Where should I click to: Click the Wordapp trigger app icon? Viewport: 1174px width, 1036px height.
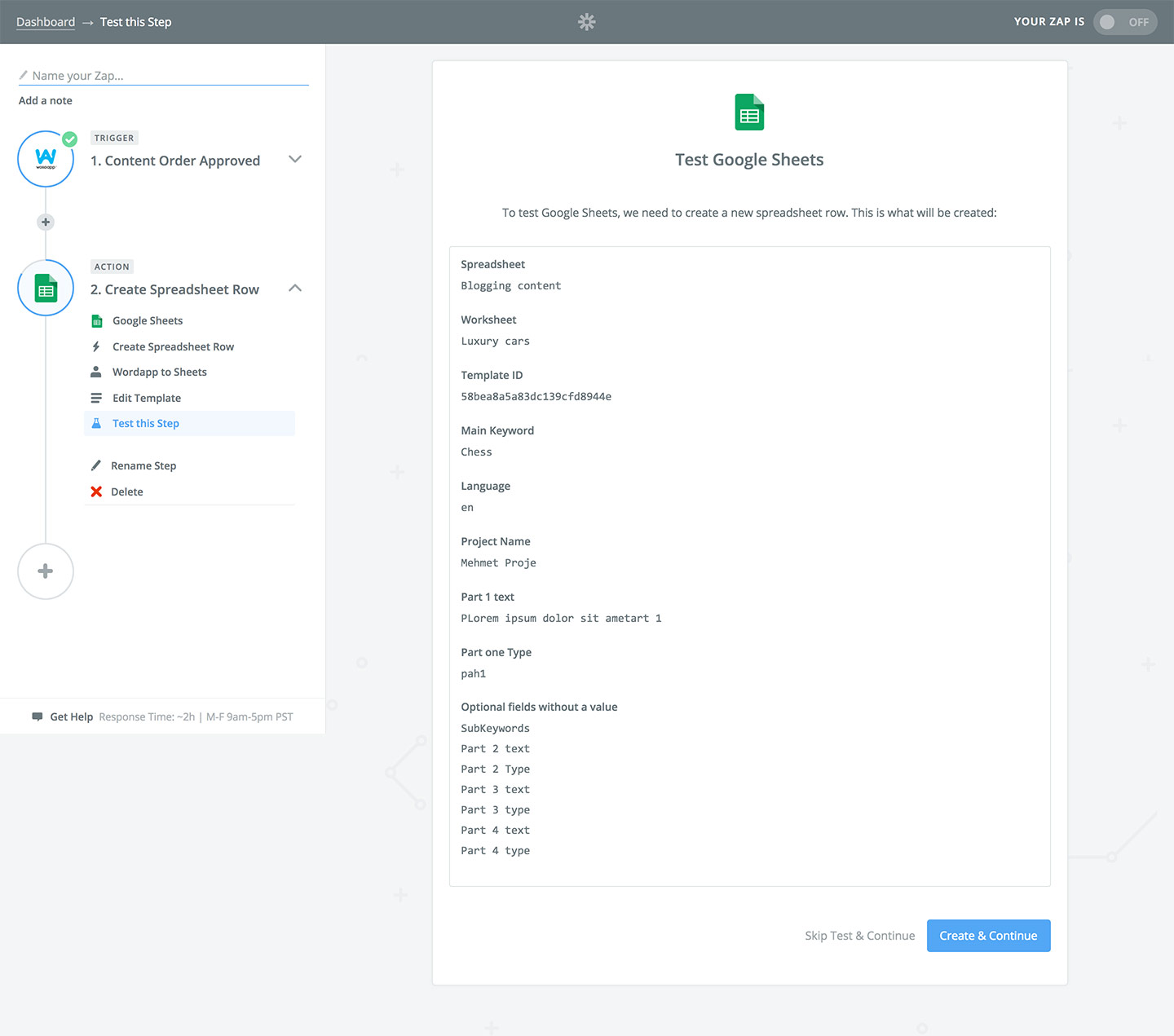(46, 159)
